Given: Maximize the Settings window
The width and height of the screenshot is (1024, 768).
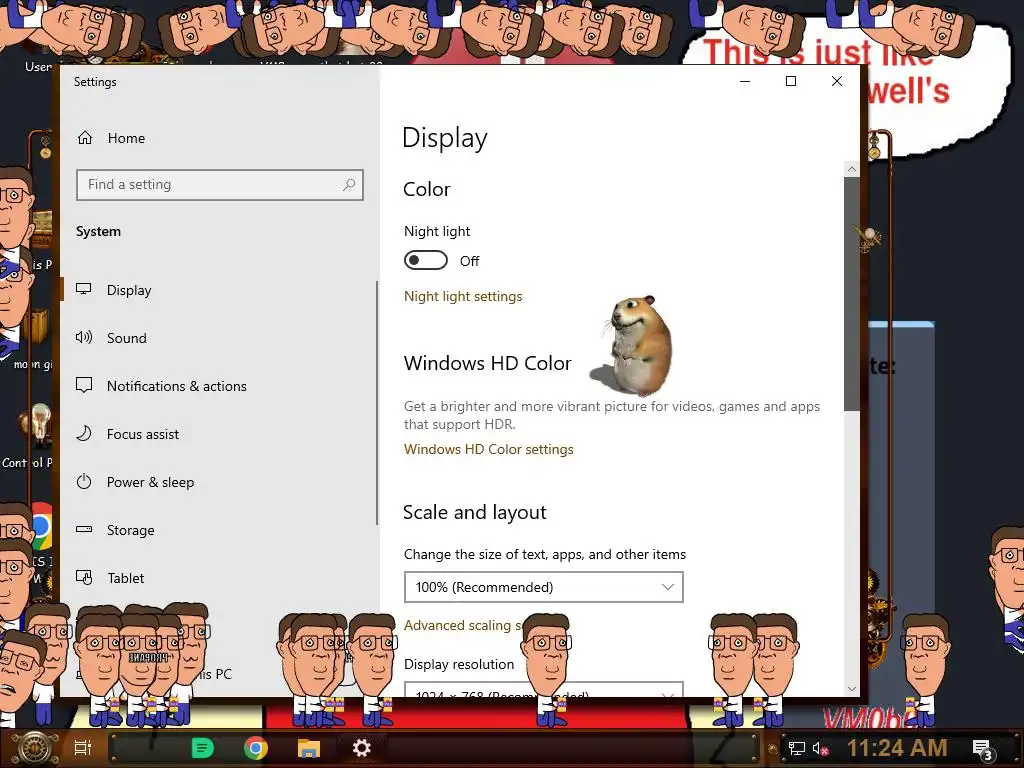Looking at the screenshot, I should [791, 81].
